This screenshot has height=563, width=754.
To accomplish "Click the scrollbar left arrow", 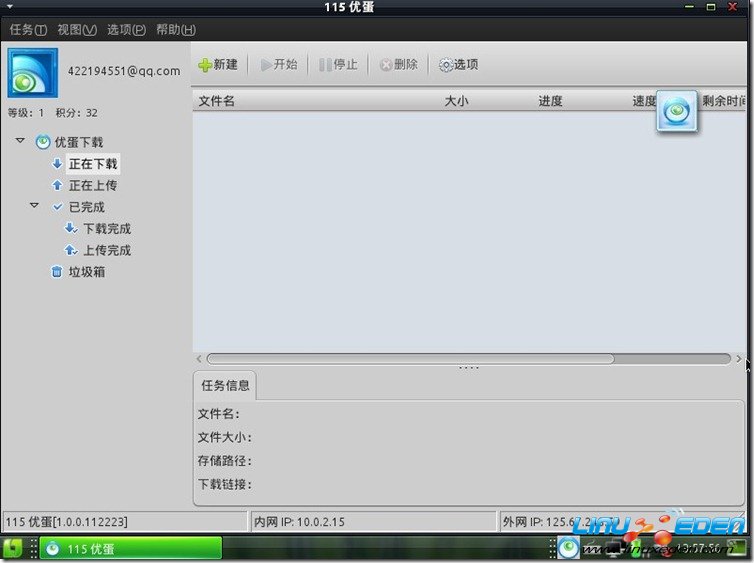I will tap(199, 359).
